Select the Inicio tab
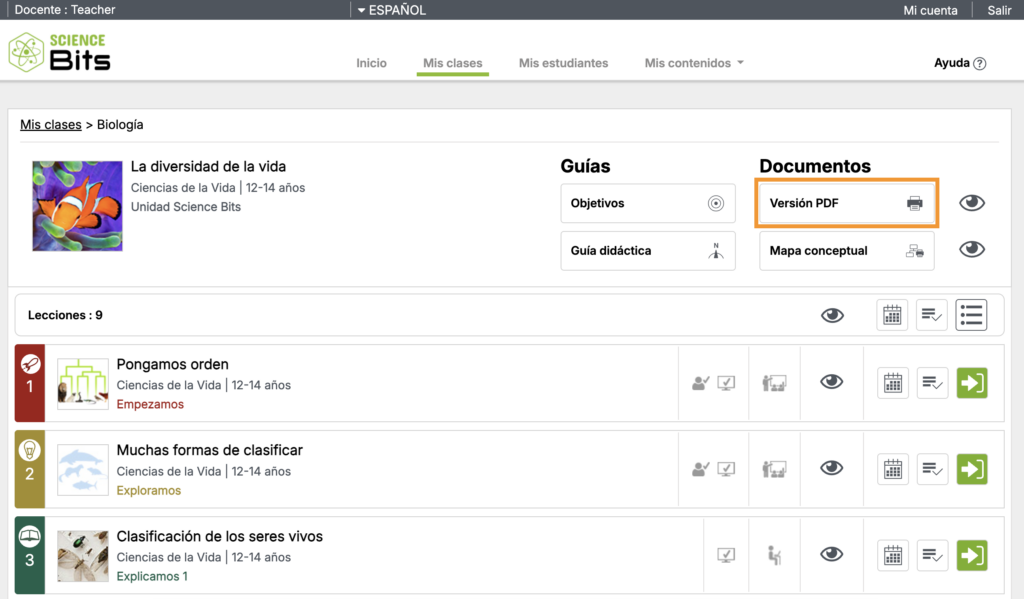 tap(371, 62)
